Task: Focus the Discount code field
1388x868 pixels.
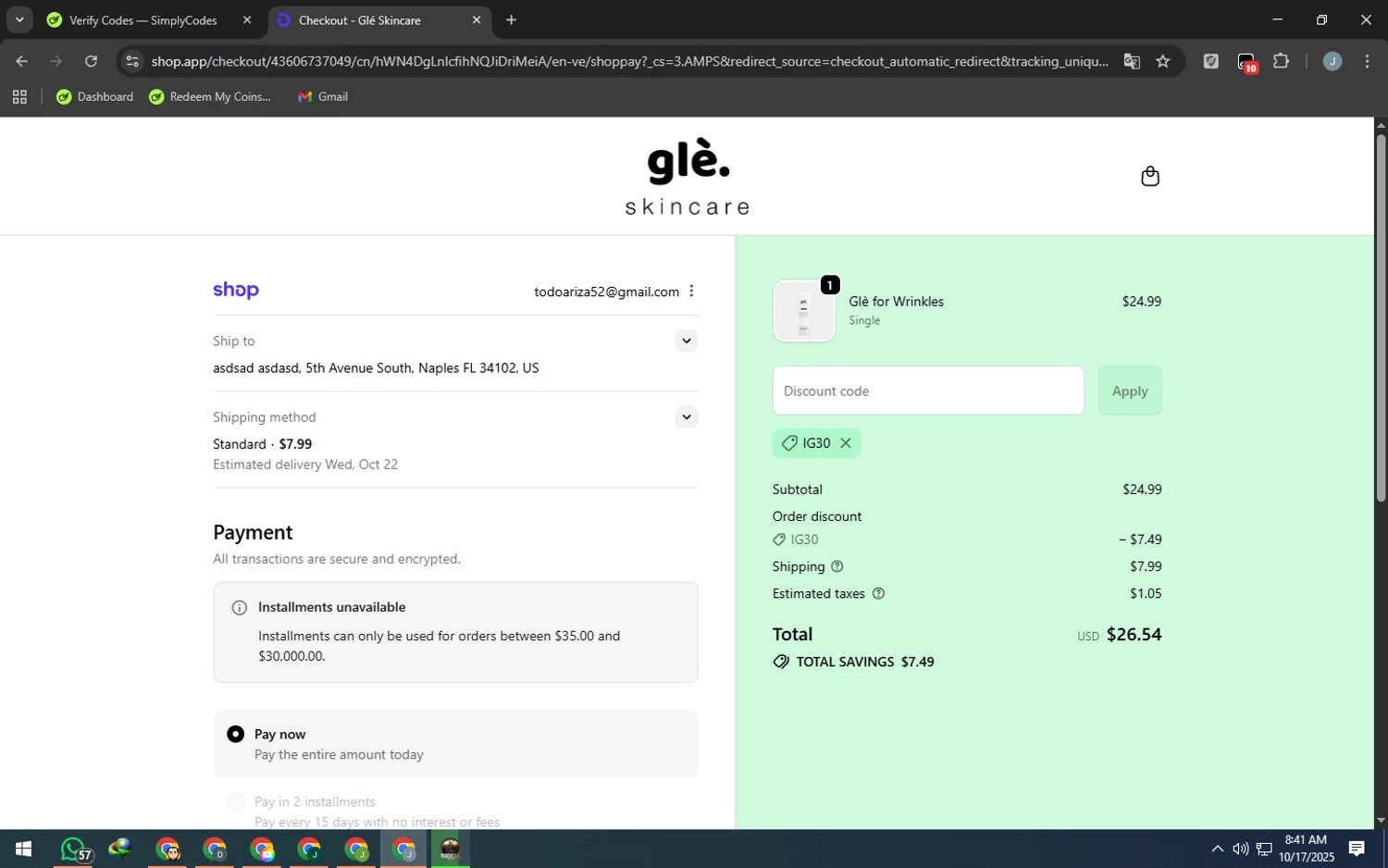Action: pyautogui.click(x=928, y=391)
